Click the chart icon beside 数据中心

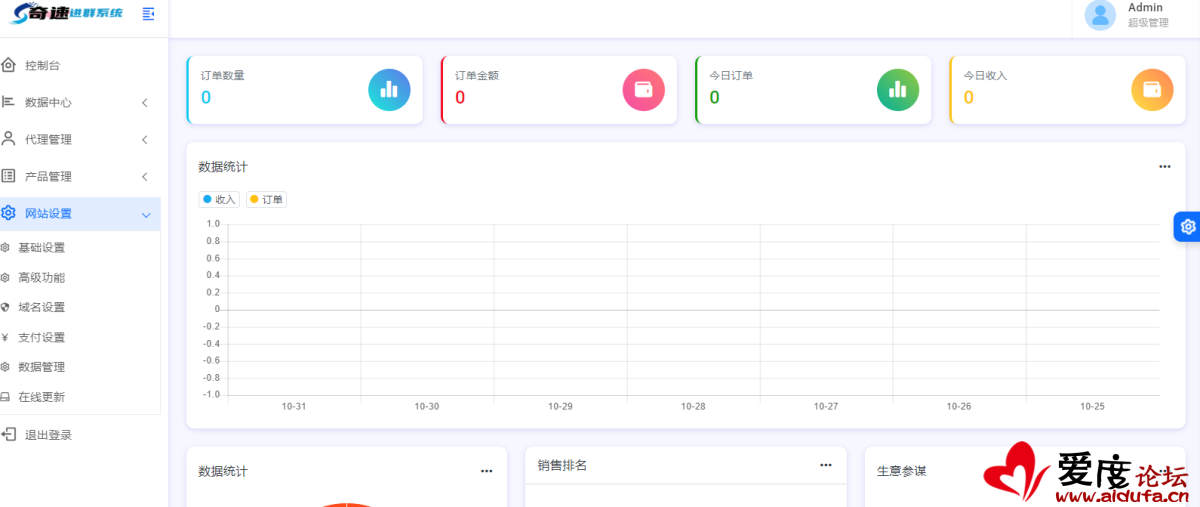coord(8,102)
